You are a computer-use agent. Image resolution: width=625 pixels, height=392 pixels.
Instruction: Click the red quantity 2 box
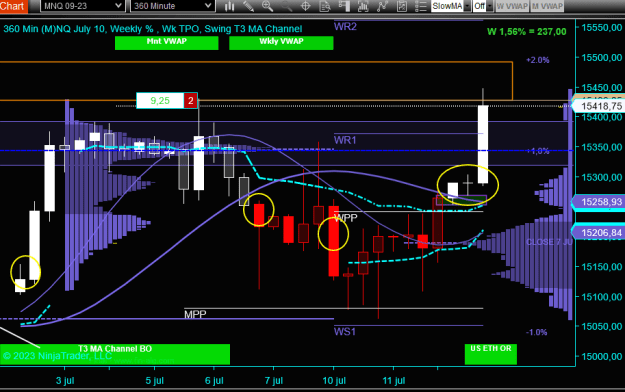point(191,100)
